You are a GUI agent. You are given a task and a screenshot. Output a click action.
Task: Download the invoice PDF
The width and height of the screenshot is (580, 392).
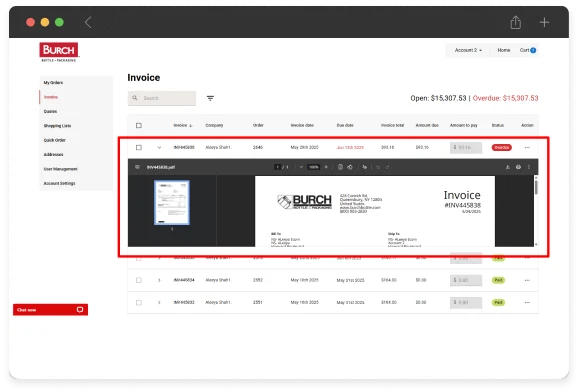[508, 167]
